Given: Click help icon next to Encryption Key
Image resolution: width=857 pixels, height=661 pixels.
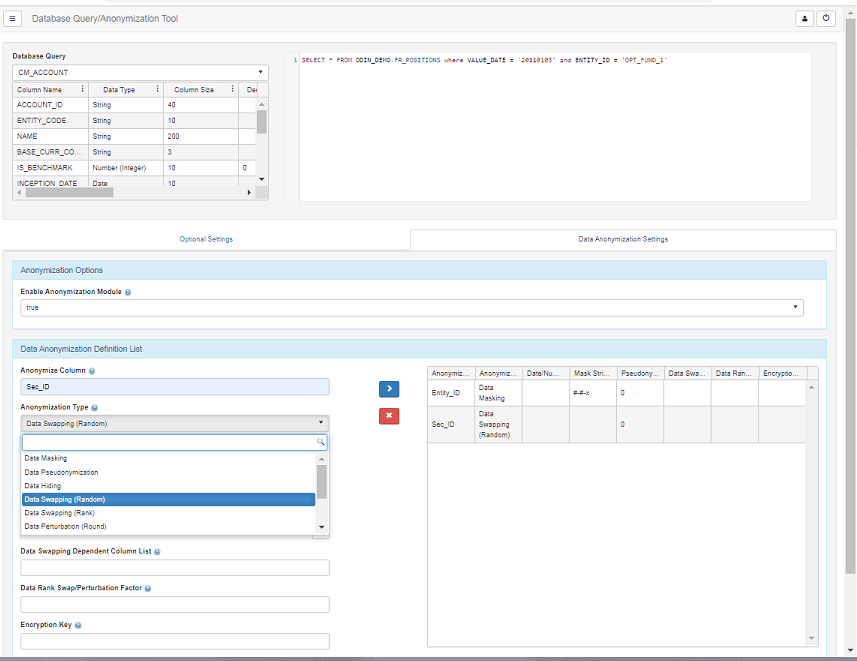Looking at the screenshot, I should [78, 625].
